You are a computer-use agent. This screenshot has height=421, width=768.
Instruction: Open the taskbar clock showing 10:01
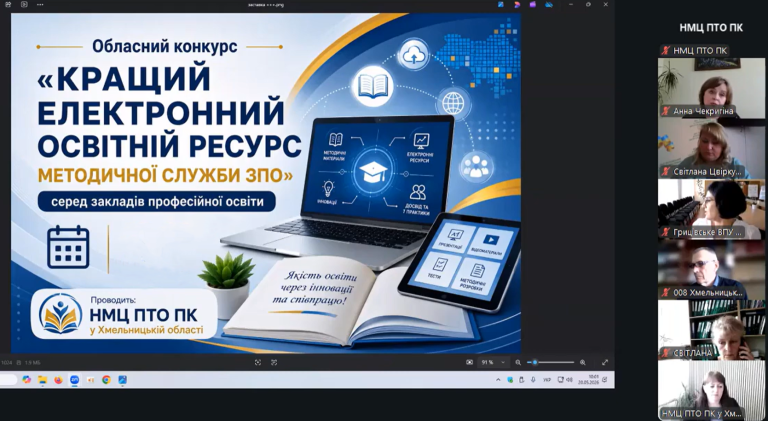pyautogui.click(x=589, y=379)
